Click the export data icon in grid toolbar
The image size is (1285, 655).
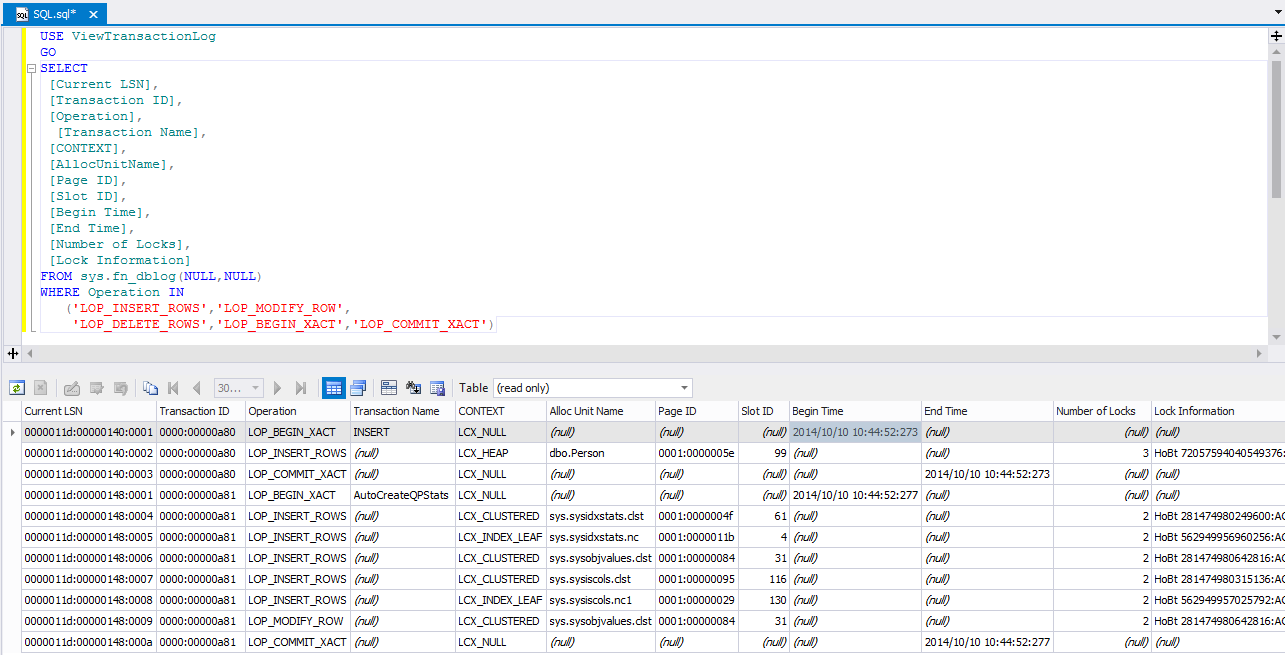[x=437, y=388]
